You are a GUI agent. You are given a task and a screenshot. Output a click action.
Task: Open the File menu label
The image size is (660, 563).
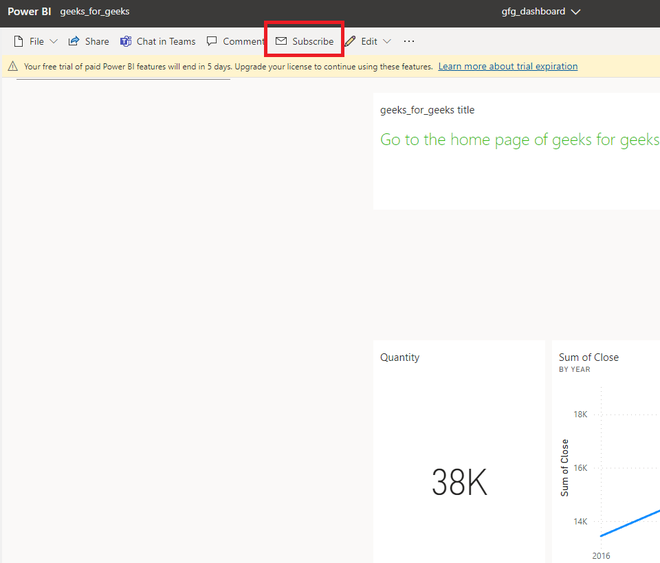36,41
